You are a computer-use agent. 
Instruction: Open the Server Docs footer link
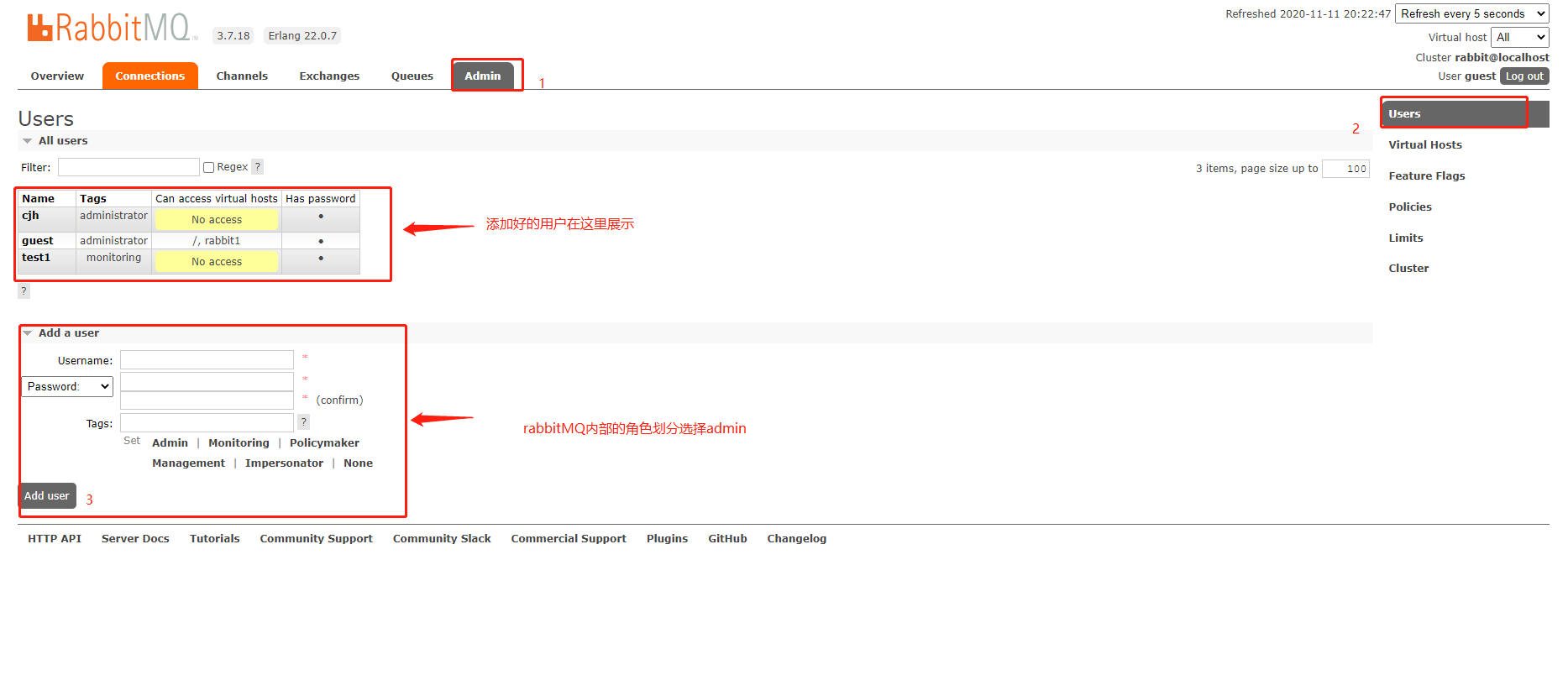coord(135,539)
